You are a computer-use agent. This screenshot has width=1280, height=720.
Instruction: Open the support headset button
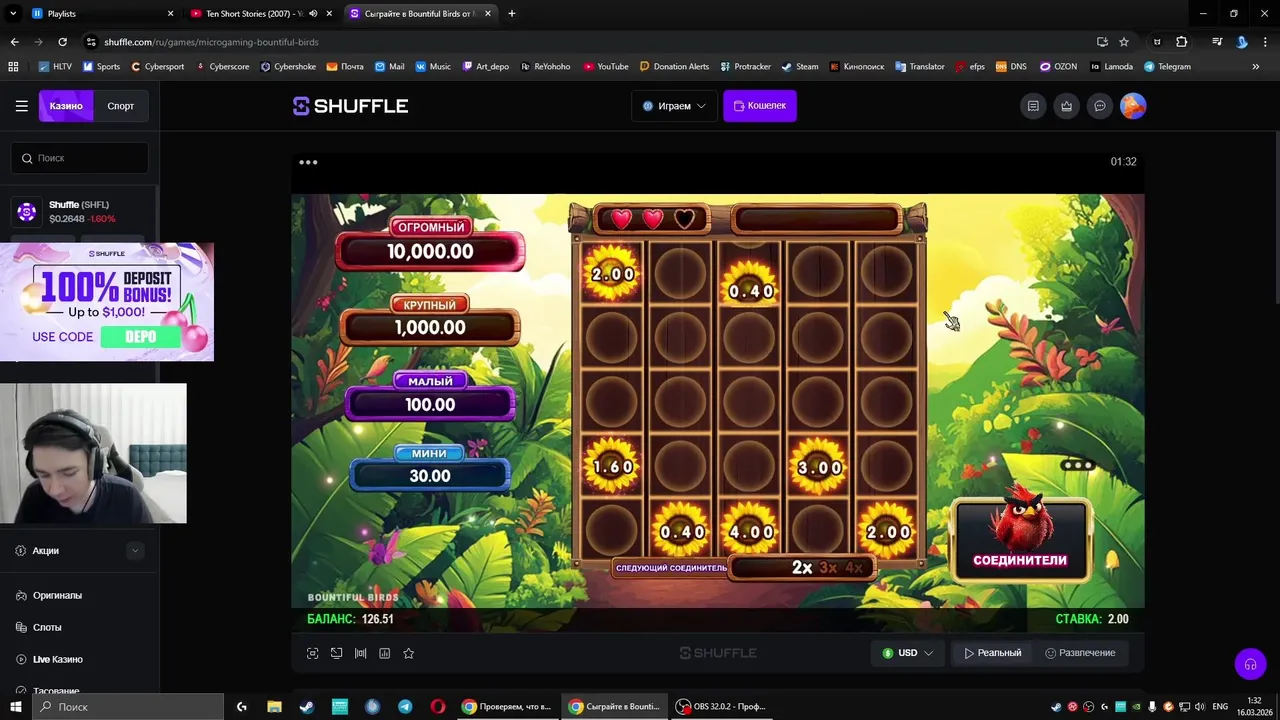(1250, 664)
